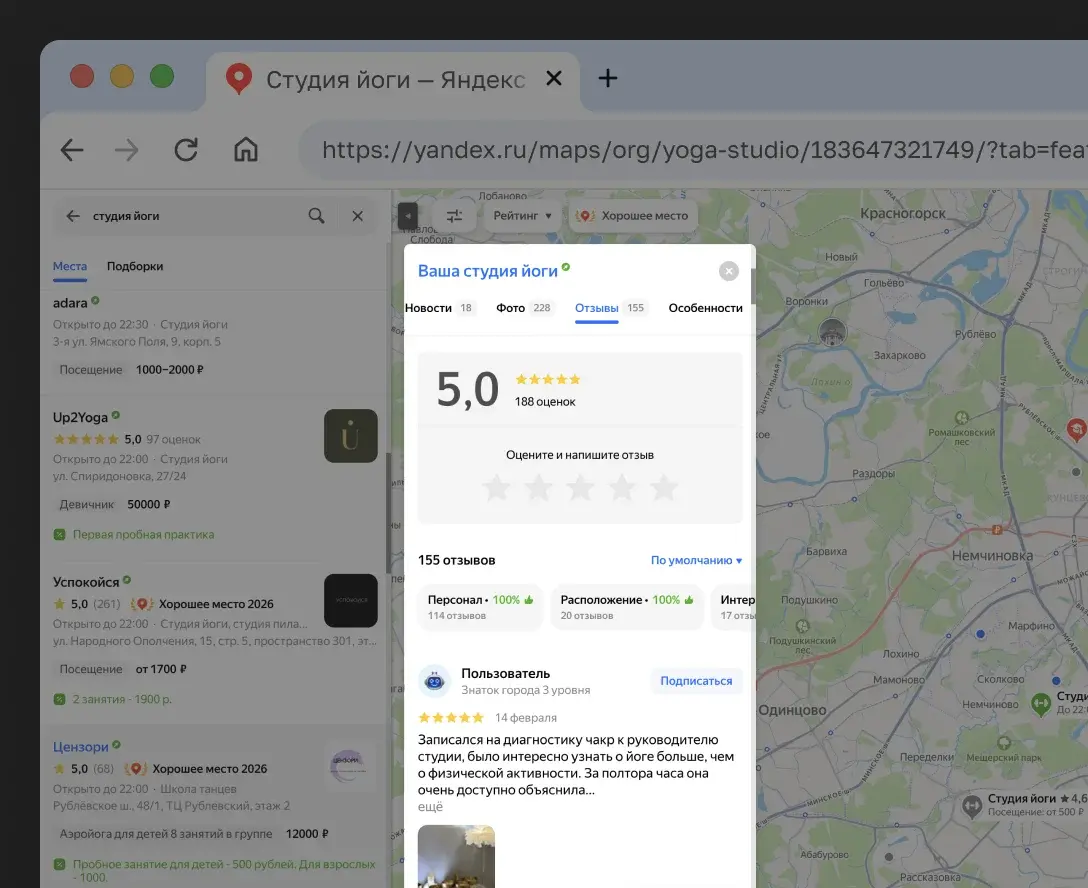Open the review photo thumbnail
The image size is (1088, 888).
[457, 857]
